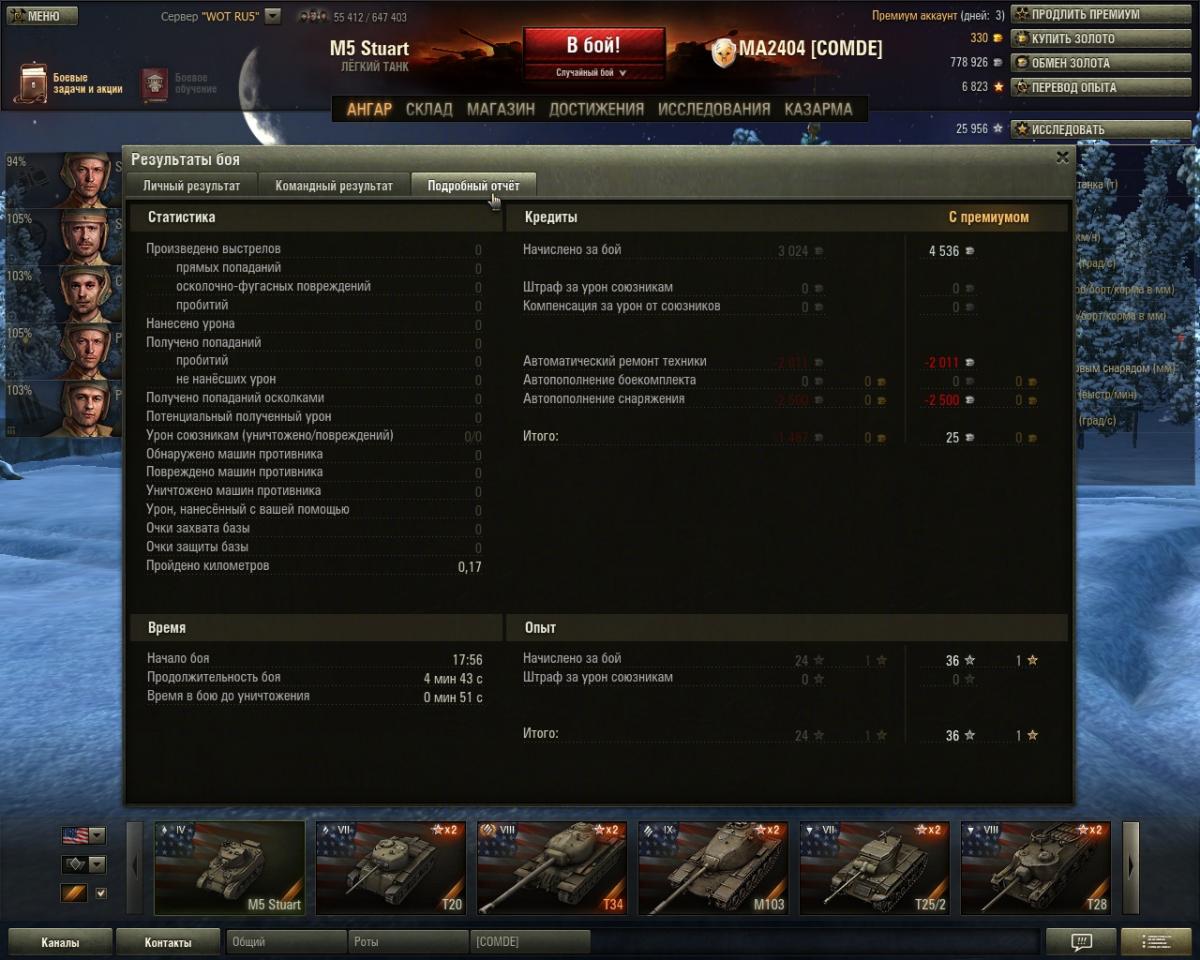The width and height of the screenshot is (1200, 960).
Task: Open Каналы chat button
Action: click(60, 942)
